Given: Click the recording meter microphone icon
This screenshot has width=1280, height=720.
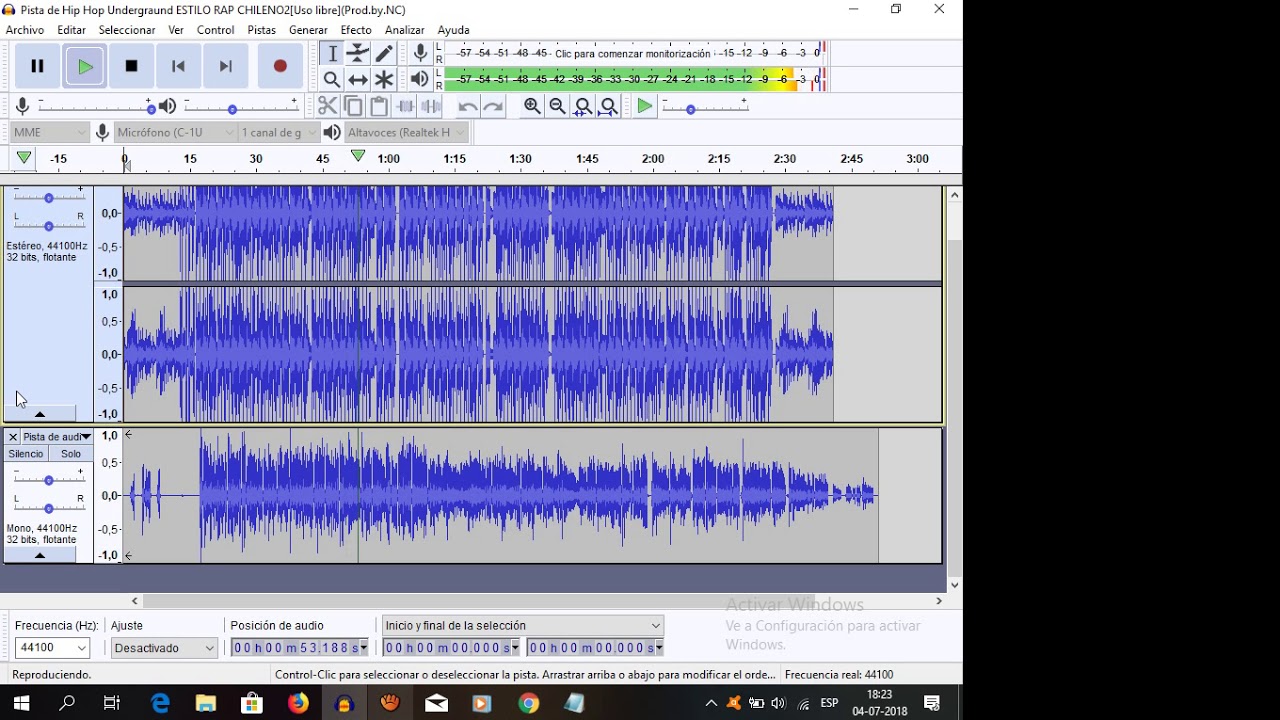Looking at the screenshot, I should pos(420,53).
